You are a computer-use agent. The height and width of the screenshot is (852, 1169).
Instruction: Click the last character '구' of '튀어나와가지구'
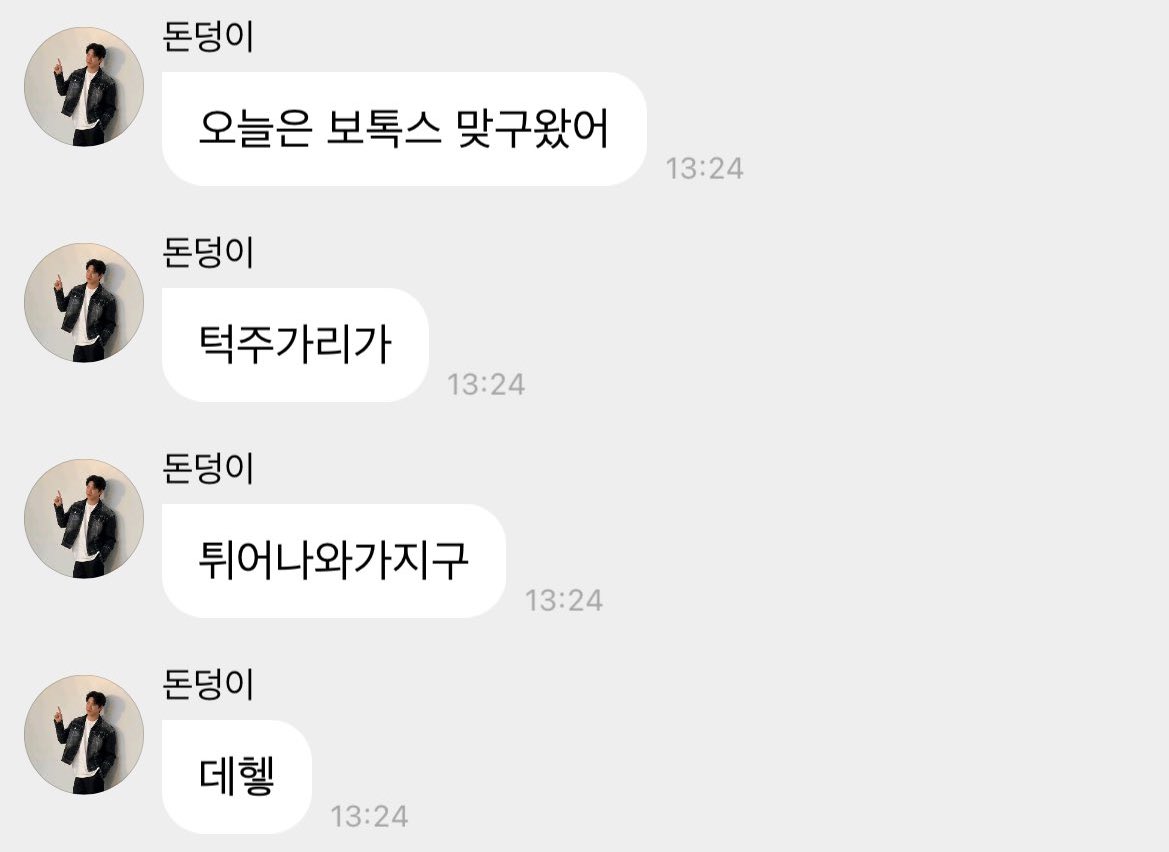(450, 561)
